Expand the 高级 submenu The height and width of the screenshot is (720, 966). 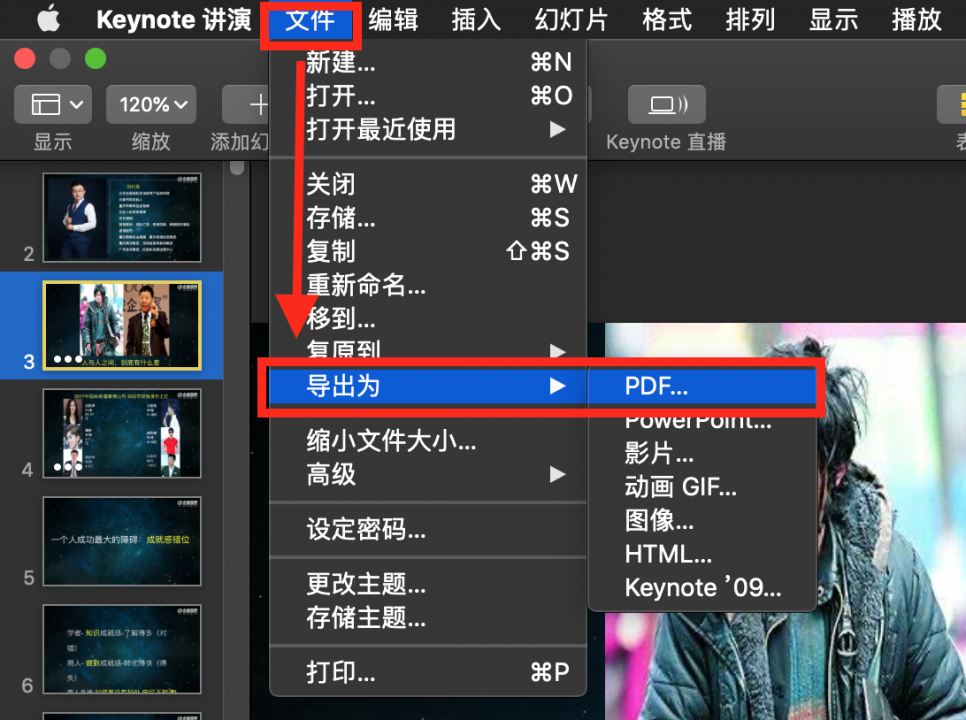(x=428, y=474)
